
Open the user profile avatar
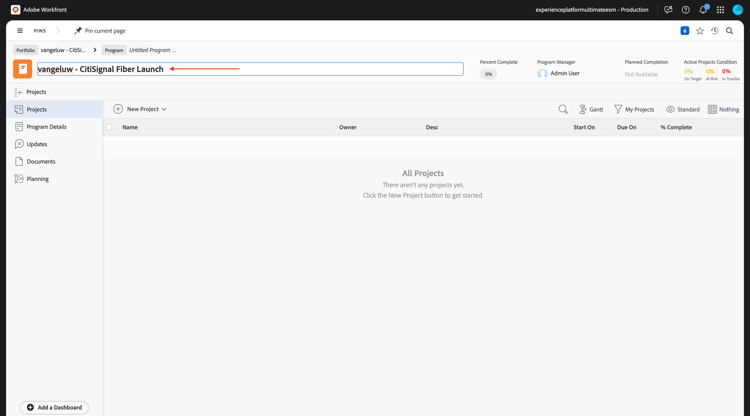click(738, 10)
